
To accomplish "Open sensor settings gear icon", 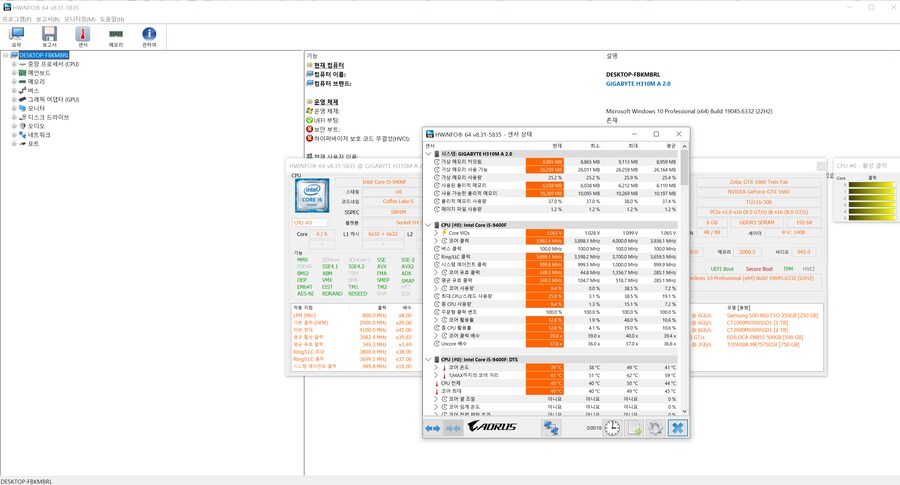I will [x=655, y=428].
